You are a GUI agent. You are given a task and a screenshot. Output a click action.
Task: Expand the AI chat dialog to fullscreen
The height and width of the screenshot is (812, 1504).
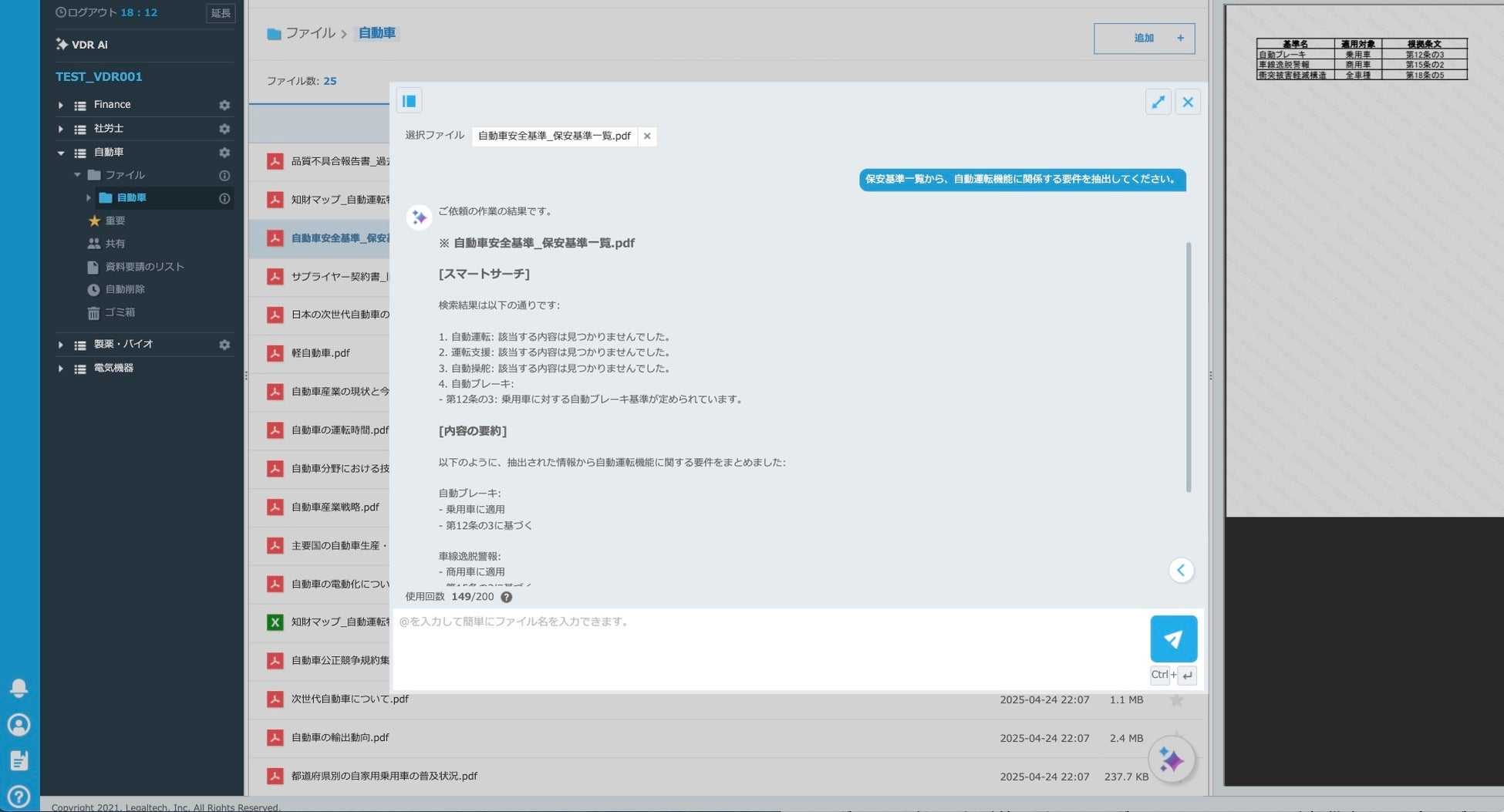coord(1158,102)
